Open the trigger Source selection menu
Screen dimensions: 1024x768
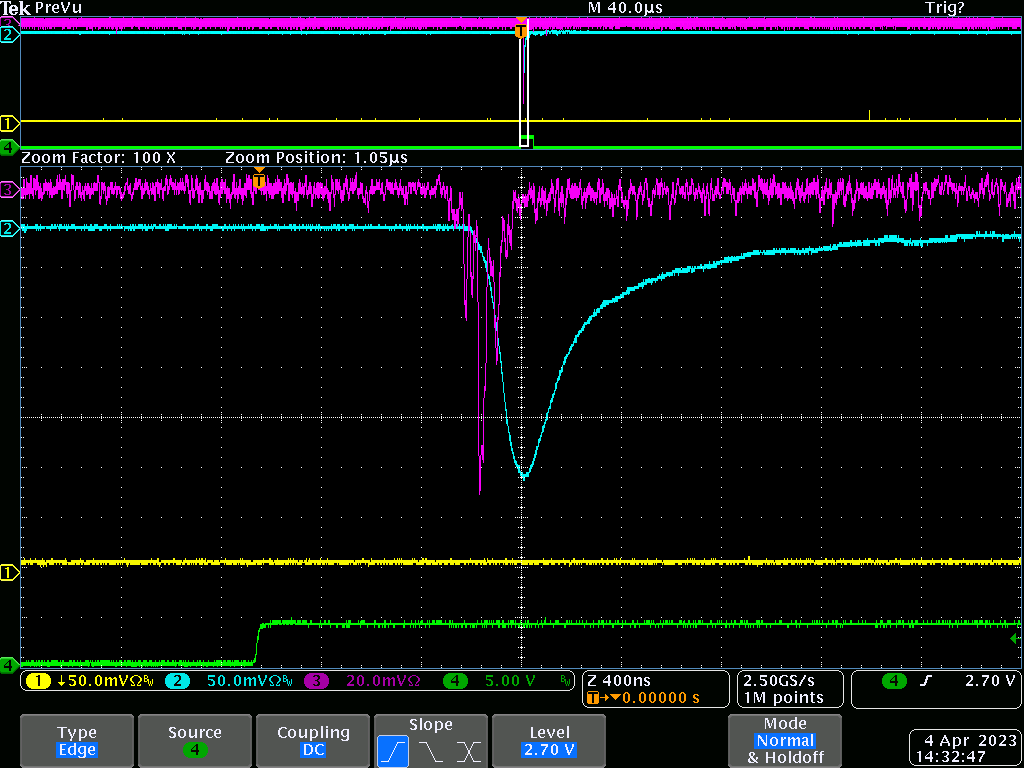coord(194,741)
